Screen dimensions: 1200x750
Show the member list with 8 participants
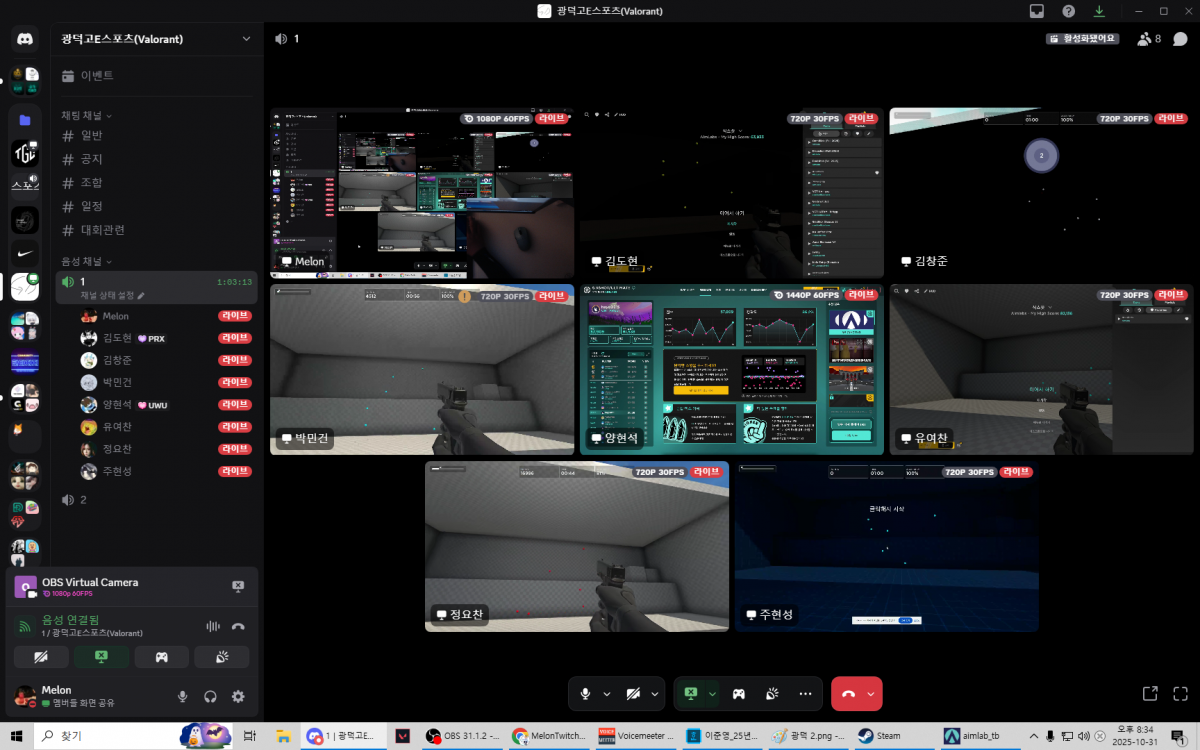pos(1149,39)
